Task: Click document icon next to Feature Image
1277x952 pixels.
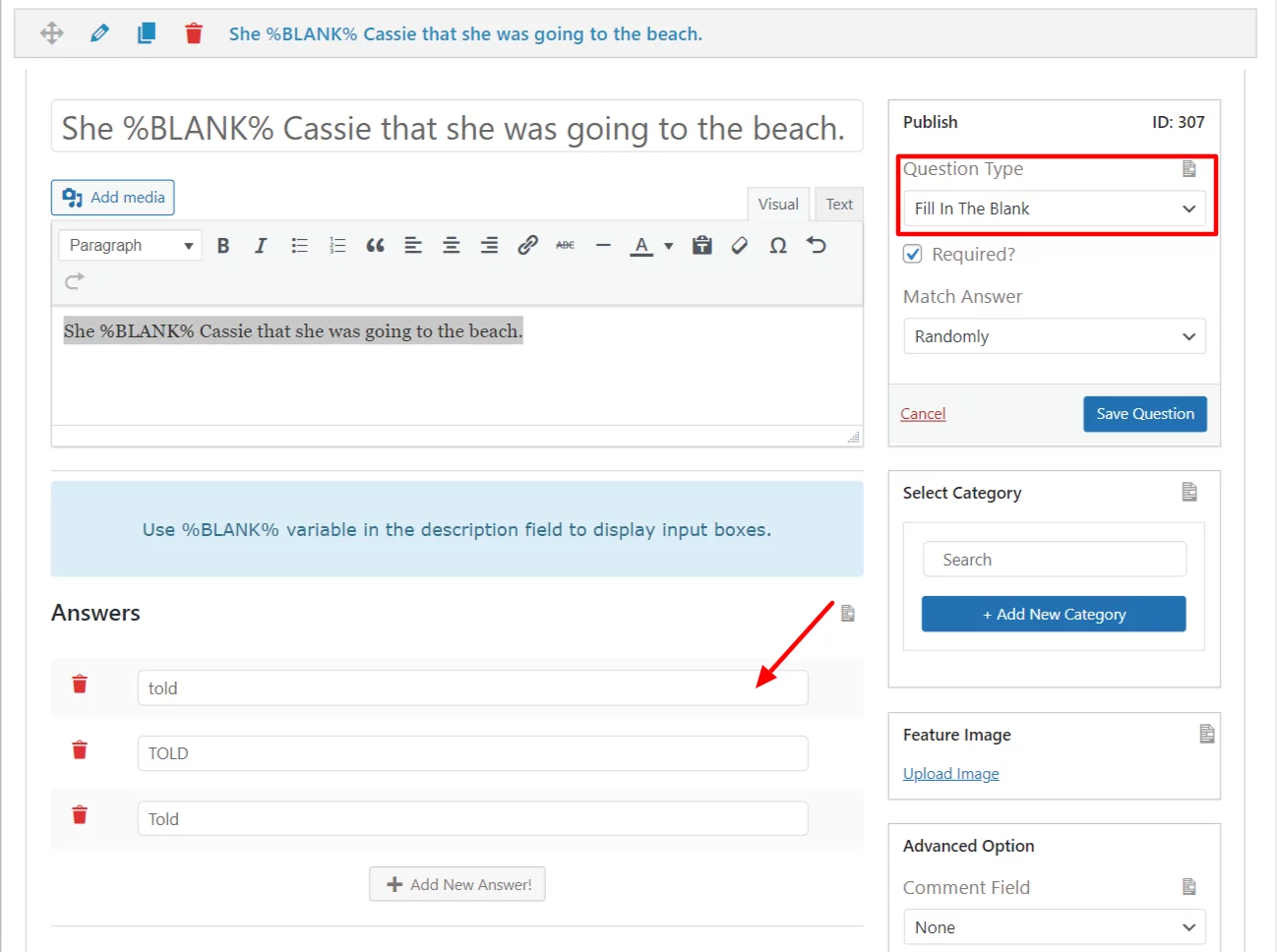Action: pos(1207,734)
